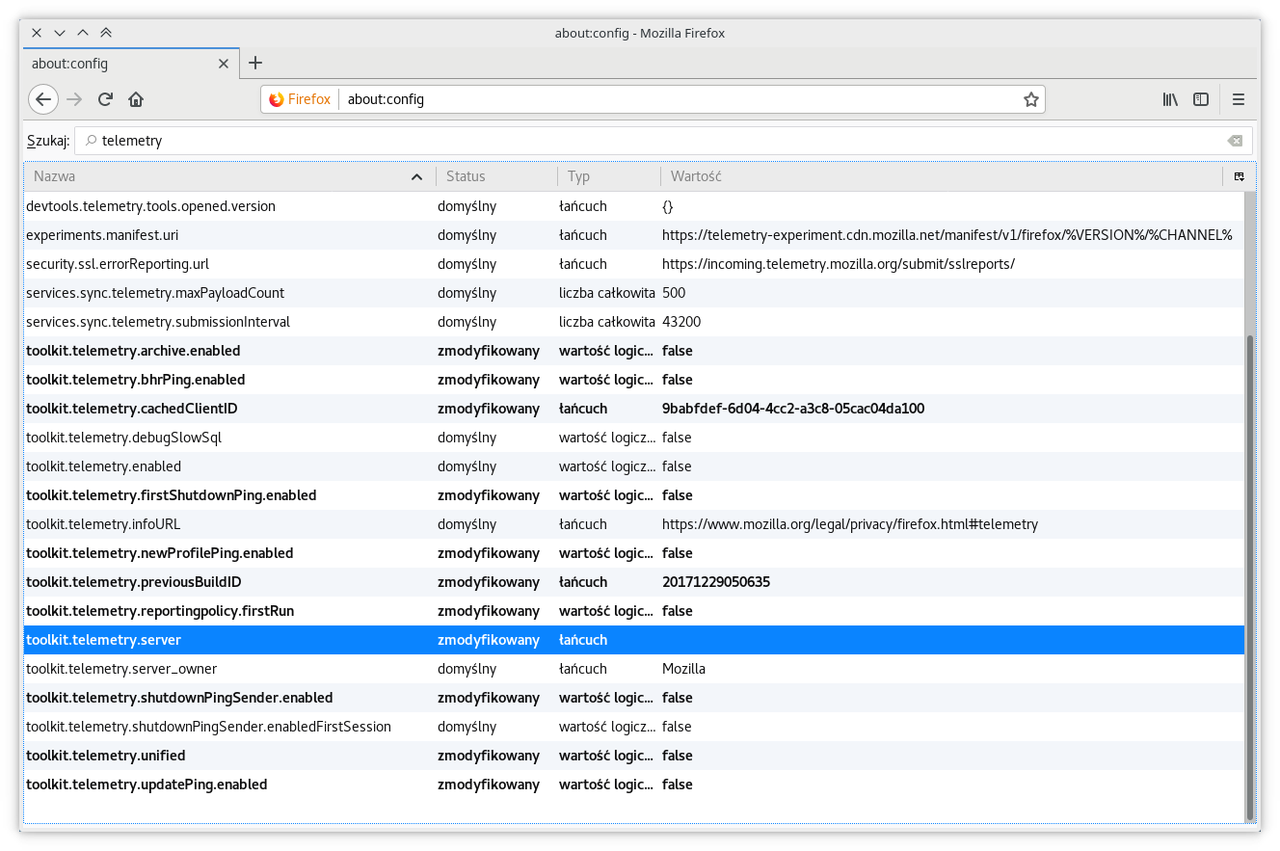Open the hamburger application menu
The image size is (1280, 851).
(1238, 99)
